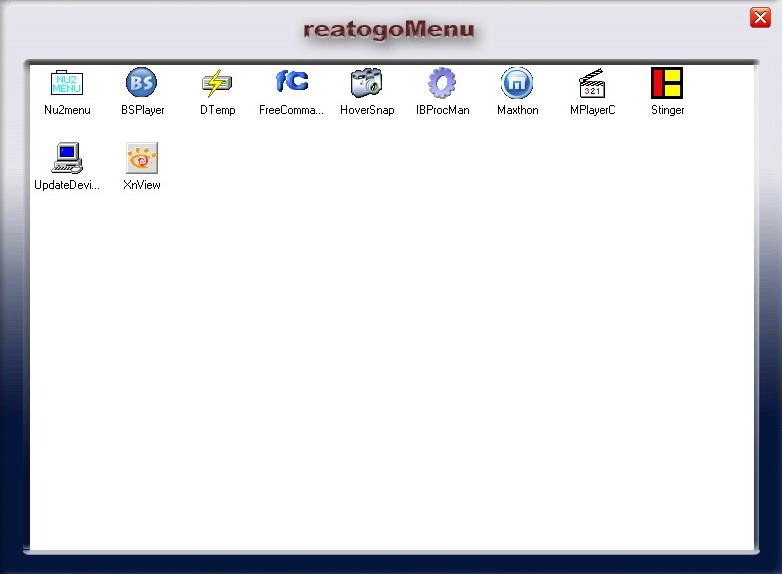The height and width of the screenshot is (574, 782).
Task: Launch the XnView eye icon
Action: [x=142, y=158]
